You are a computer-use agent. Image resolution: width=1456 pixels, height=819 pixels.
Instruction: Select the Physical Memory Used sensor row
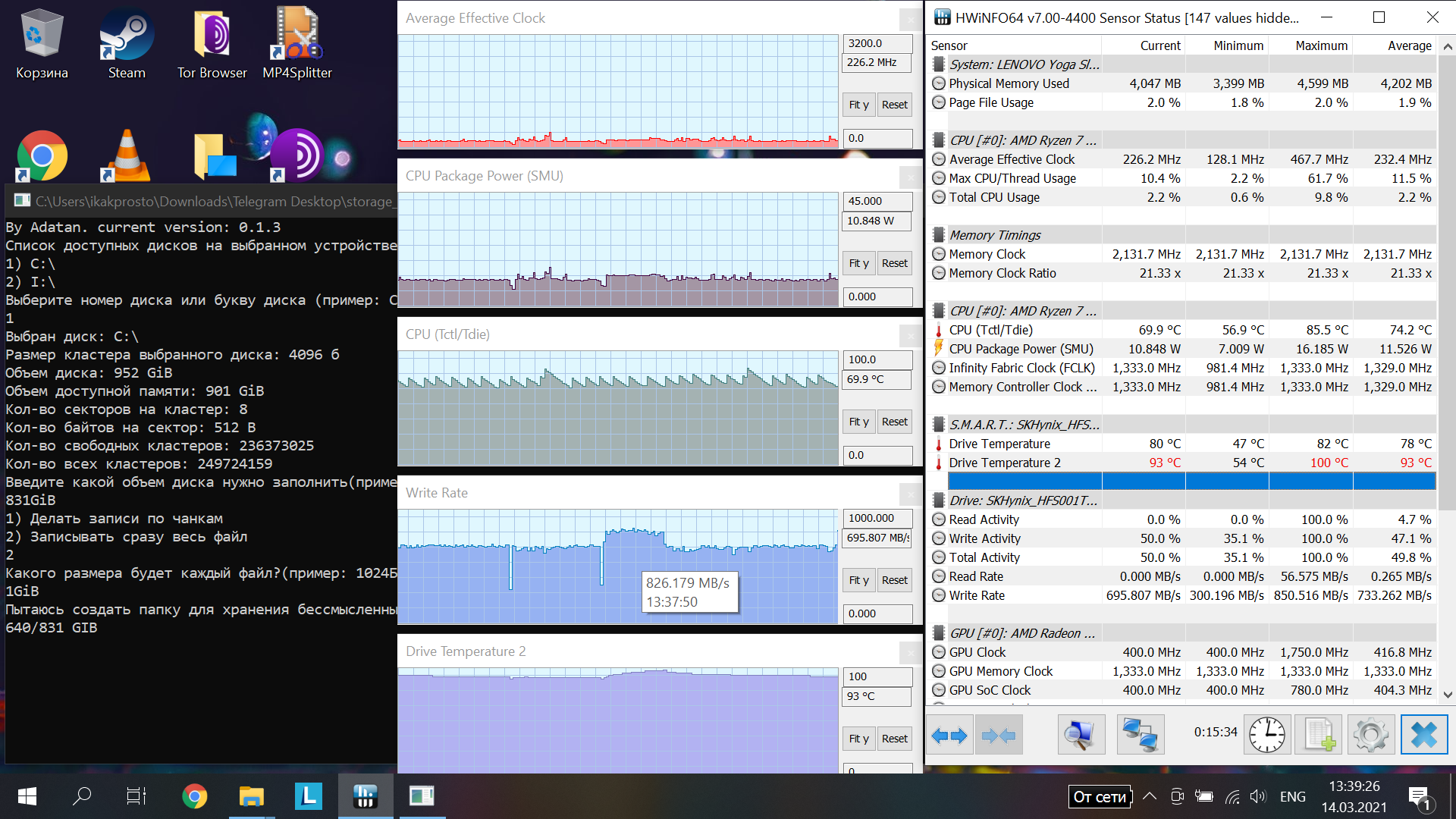[1182, 83]
